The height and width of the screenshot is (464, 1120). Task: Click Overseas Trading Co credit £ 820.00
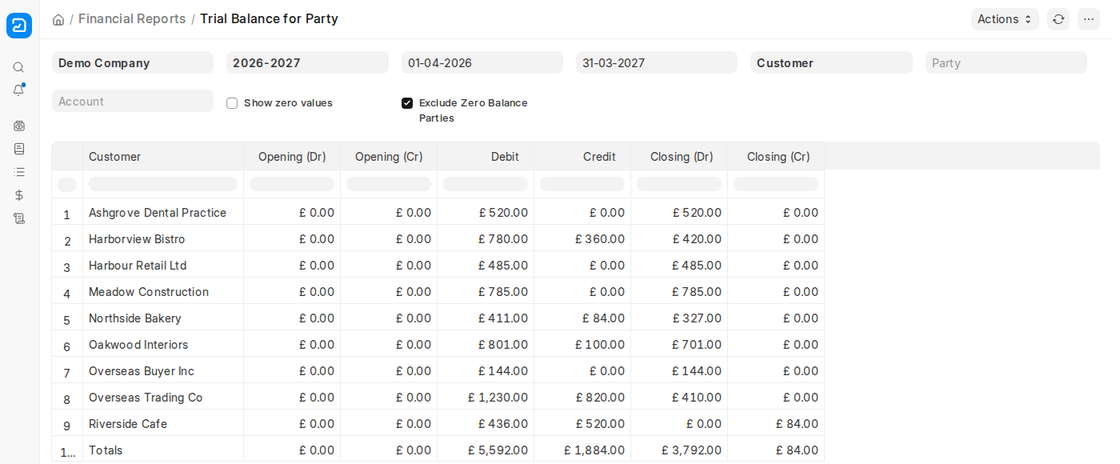pos(582,398)
